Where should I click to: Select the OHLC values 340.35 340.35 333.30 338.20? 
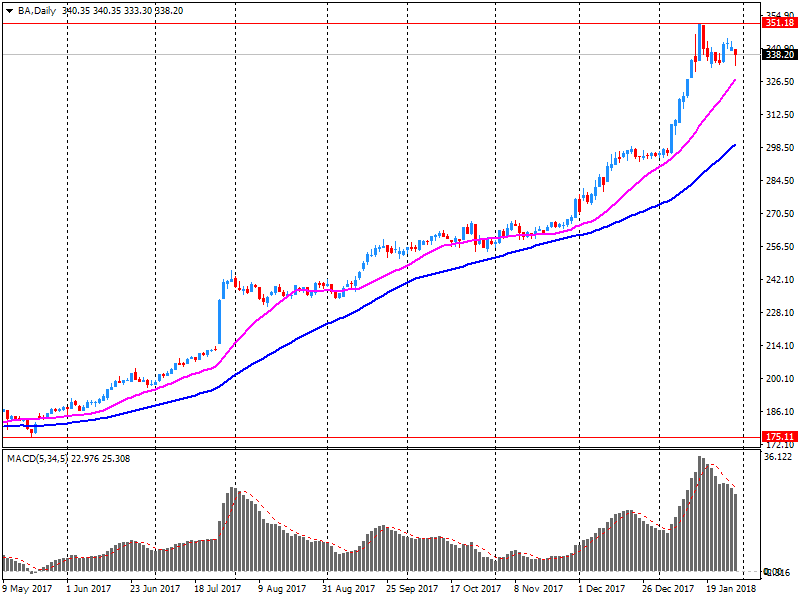pos(122,11)
